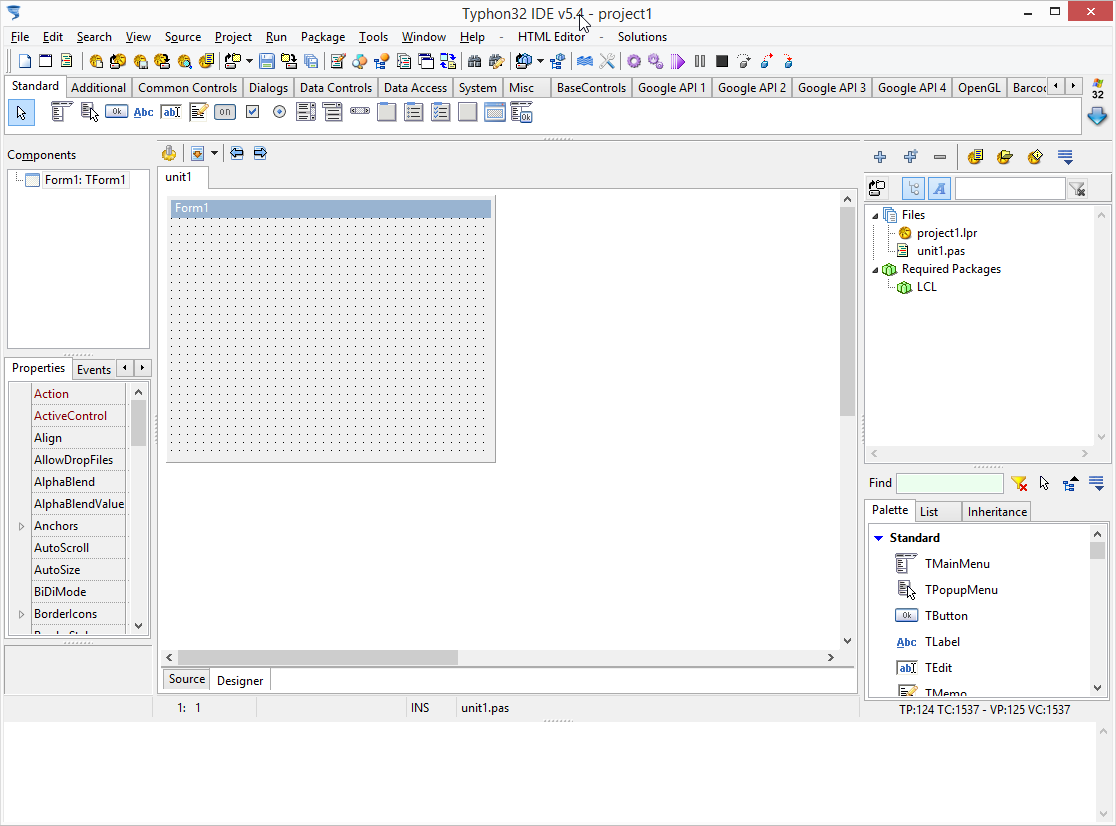Select the TScrollBar icon in toolbar palette
The image size is (1116, 826).
tap(360, 112)
